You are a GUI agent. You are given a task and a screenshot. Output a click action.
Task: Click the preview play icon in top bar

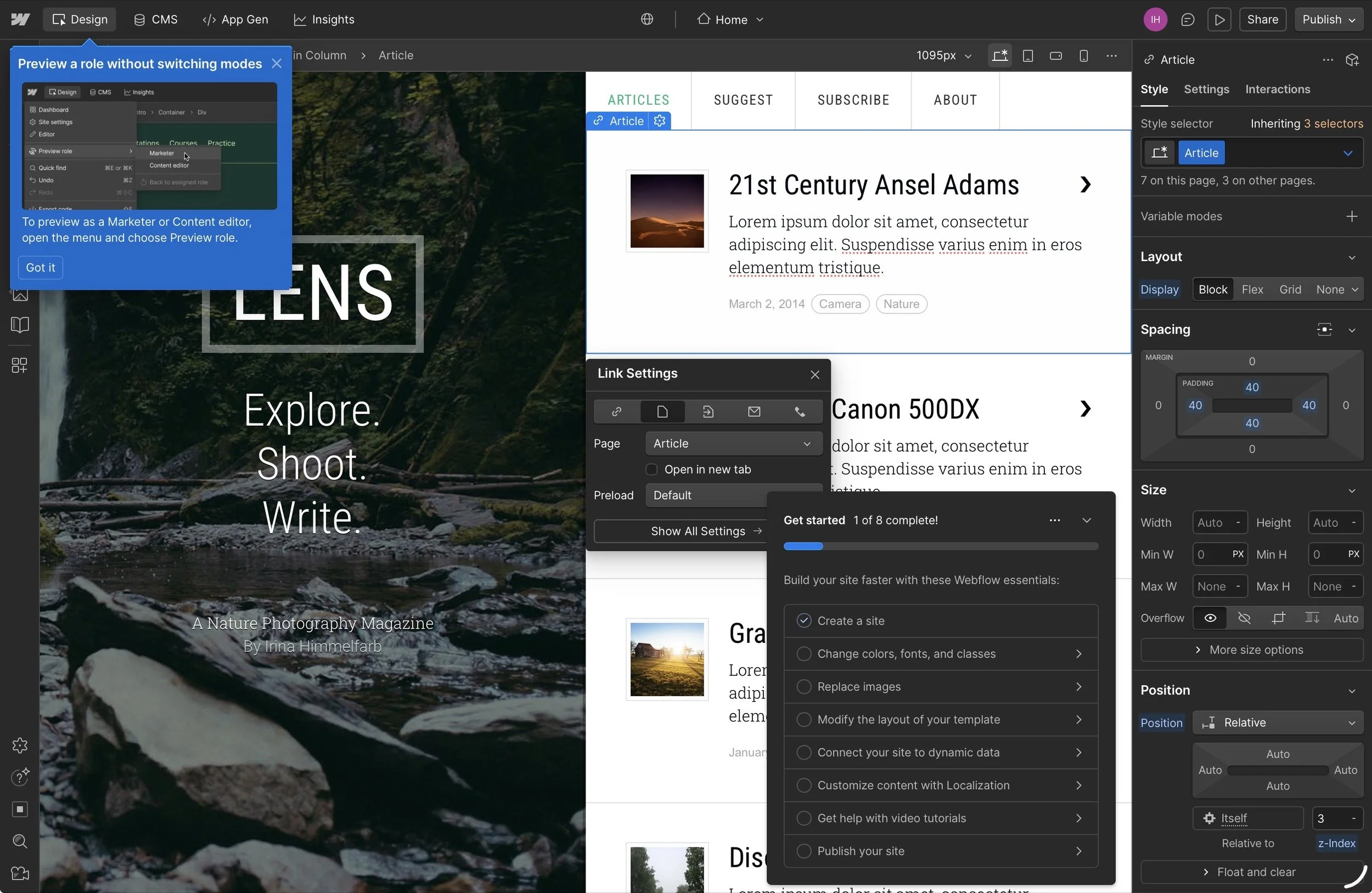click(1219, 20)
